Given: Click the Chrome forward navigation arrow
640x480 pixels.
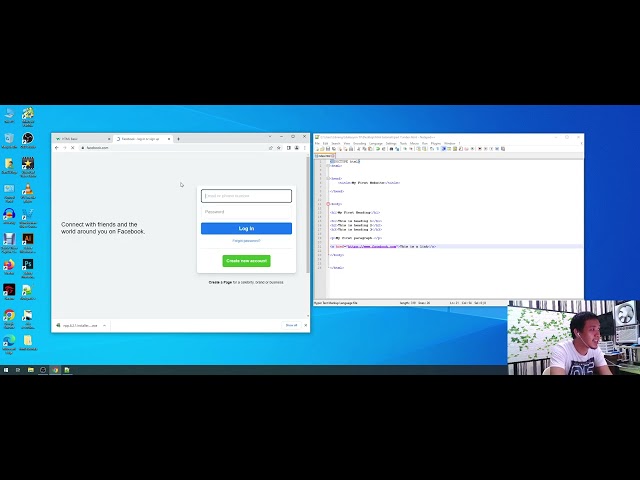Looking at the screenshot, I should click(64, 148).
